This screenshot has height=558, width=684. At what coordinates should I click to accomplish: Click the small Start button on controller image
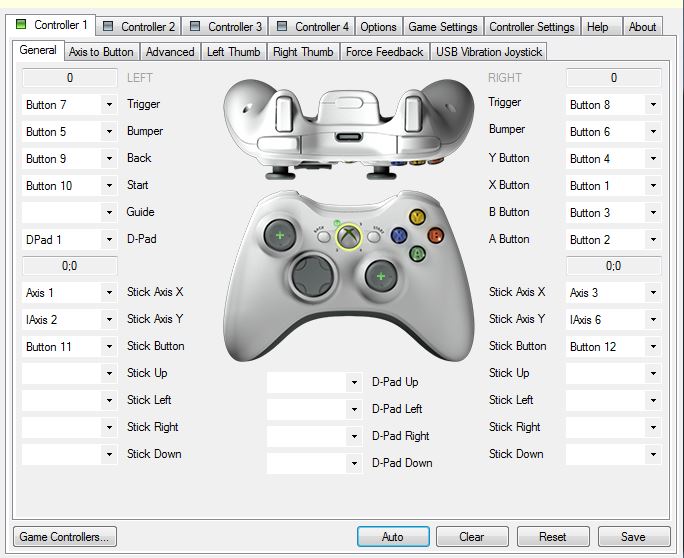[x=374, y=236]
